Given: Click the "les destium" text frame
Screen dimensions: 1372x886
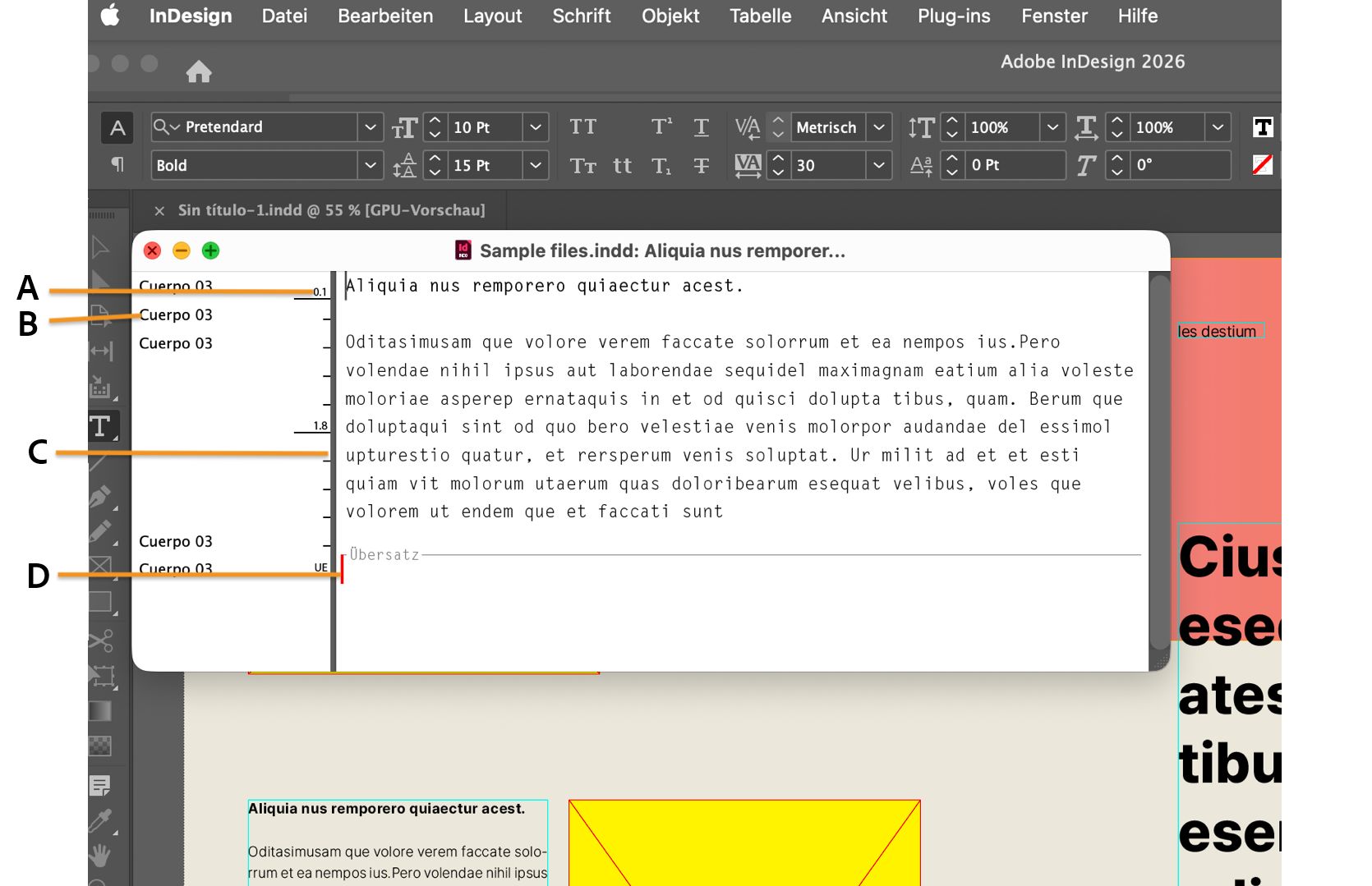Looking at the screenshot, I should (x=1220, y=331).
